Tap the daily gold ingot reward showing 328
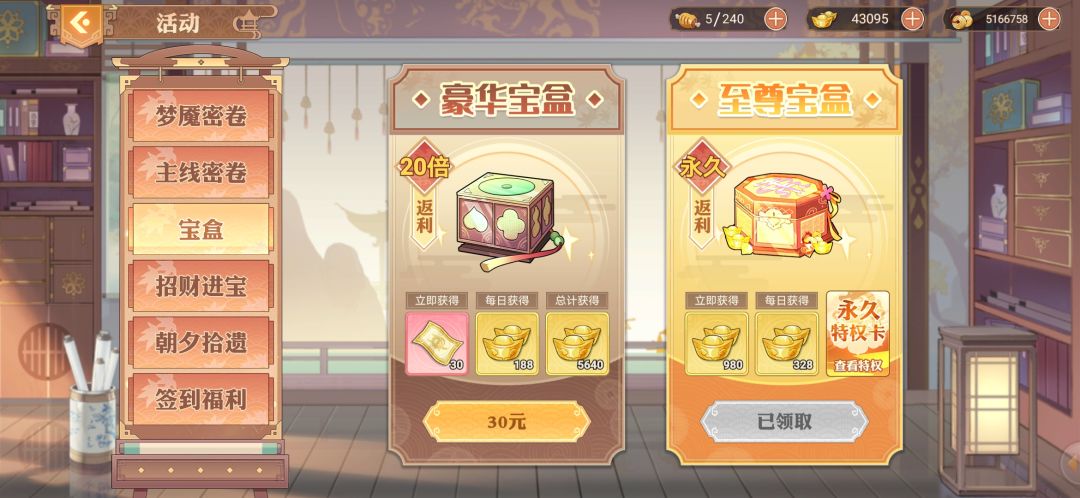The image size is (1080, 498). pyautogui.click(x=787, y=344)
